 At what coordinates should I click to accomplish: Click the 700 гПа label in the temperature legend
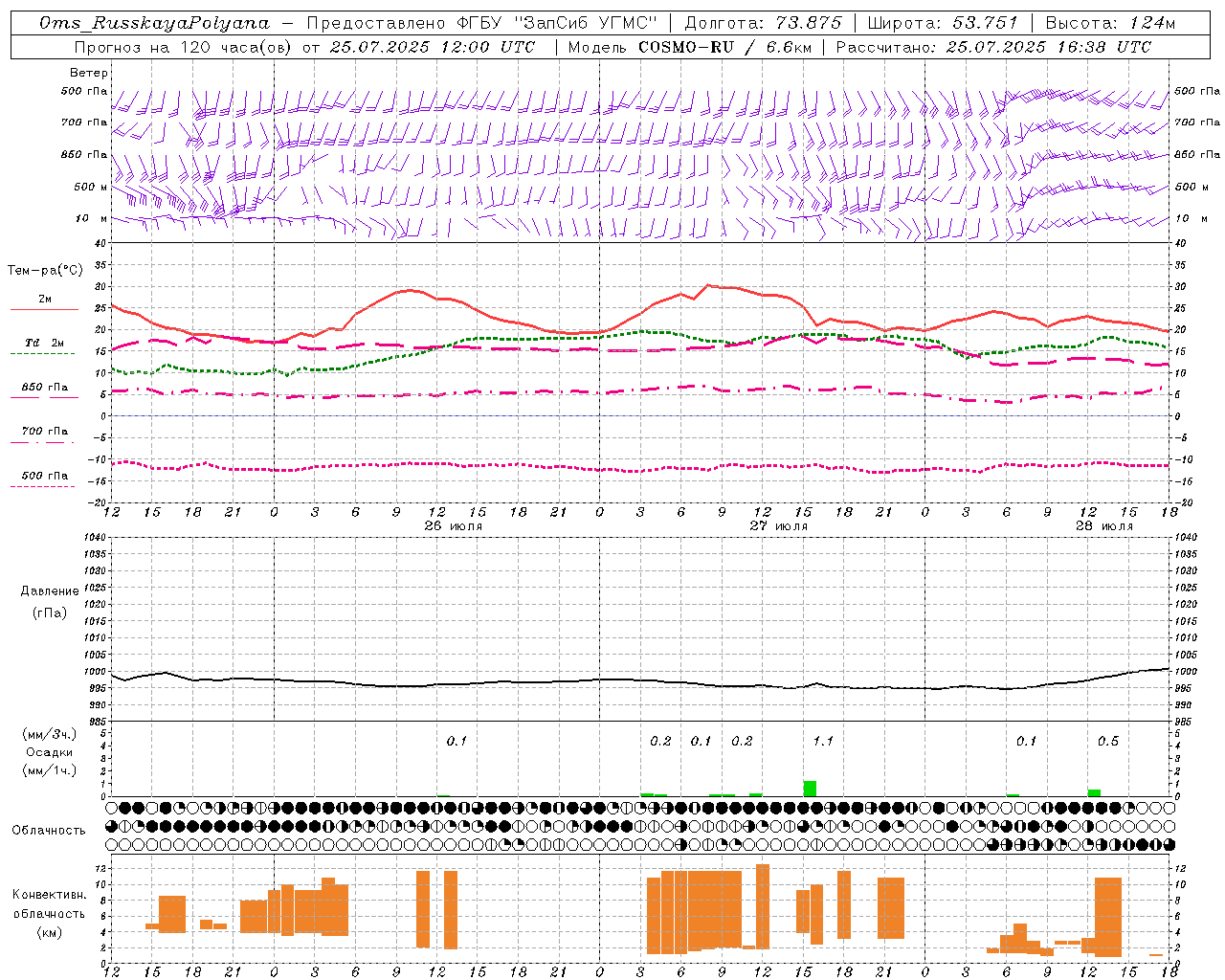tap(44, 432)
